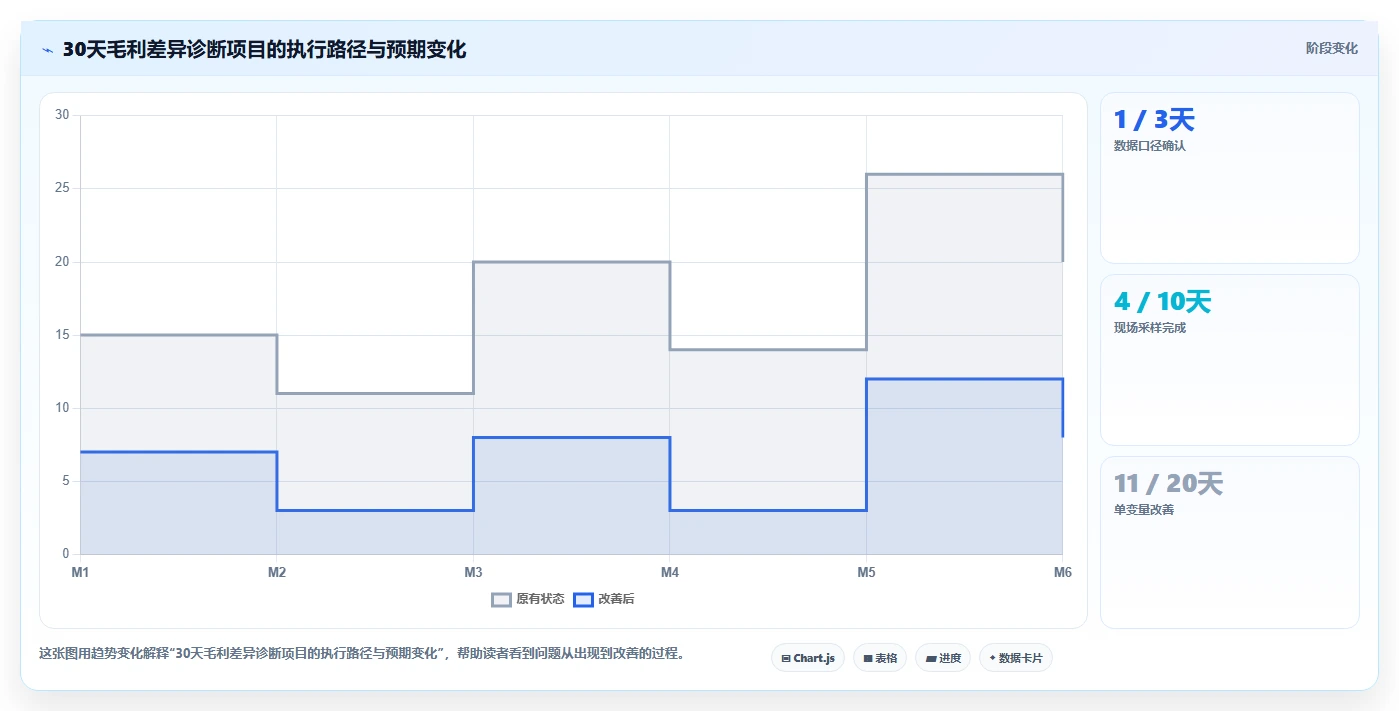This screenshot has height=711, width=1399.
Task: Click the 表格 tag icon
Action: [x=868, y=658]
